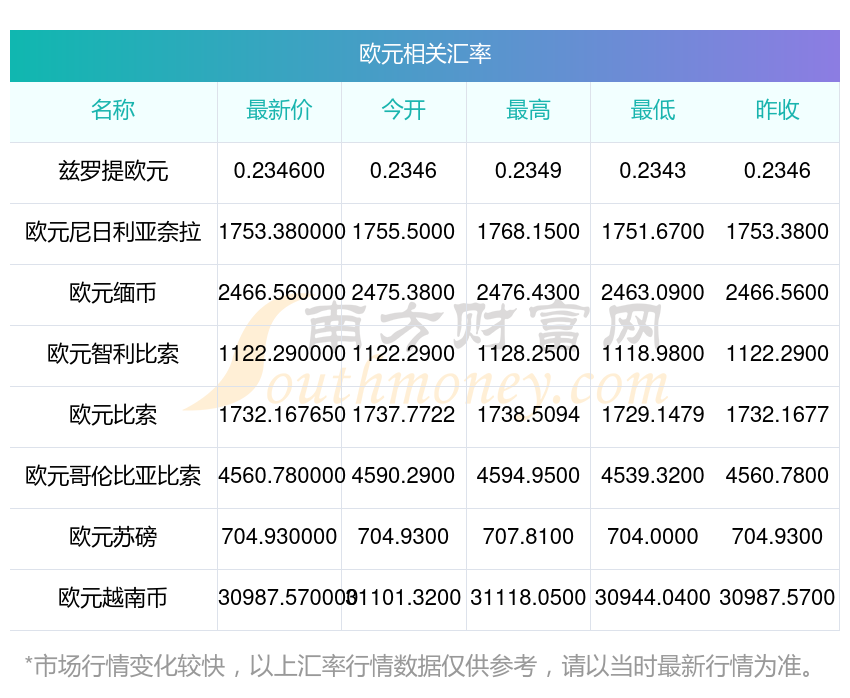Click previous close 30987.5700

coord(777,598)
